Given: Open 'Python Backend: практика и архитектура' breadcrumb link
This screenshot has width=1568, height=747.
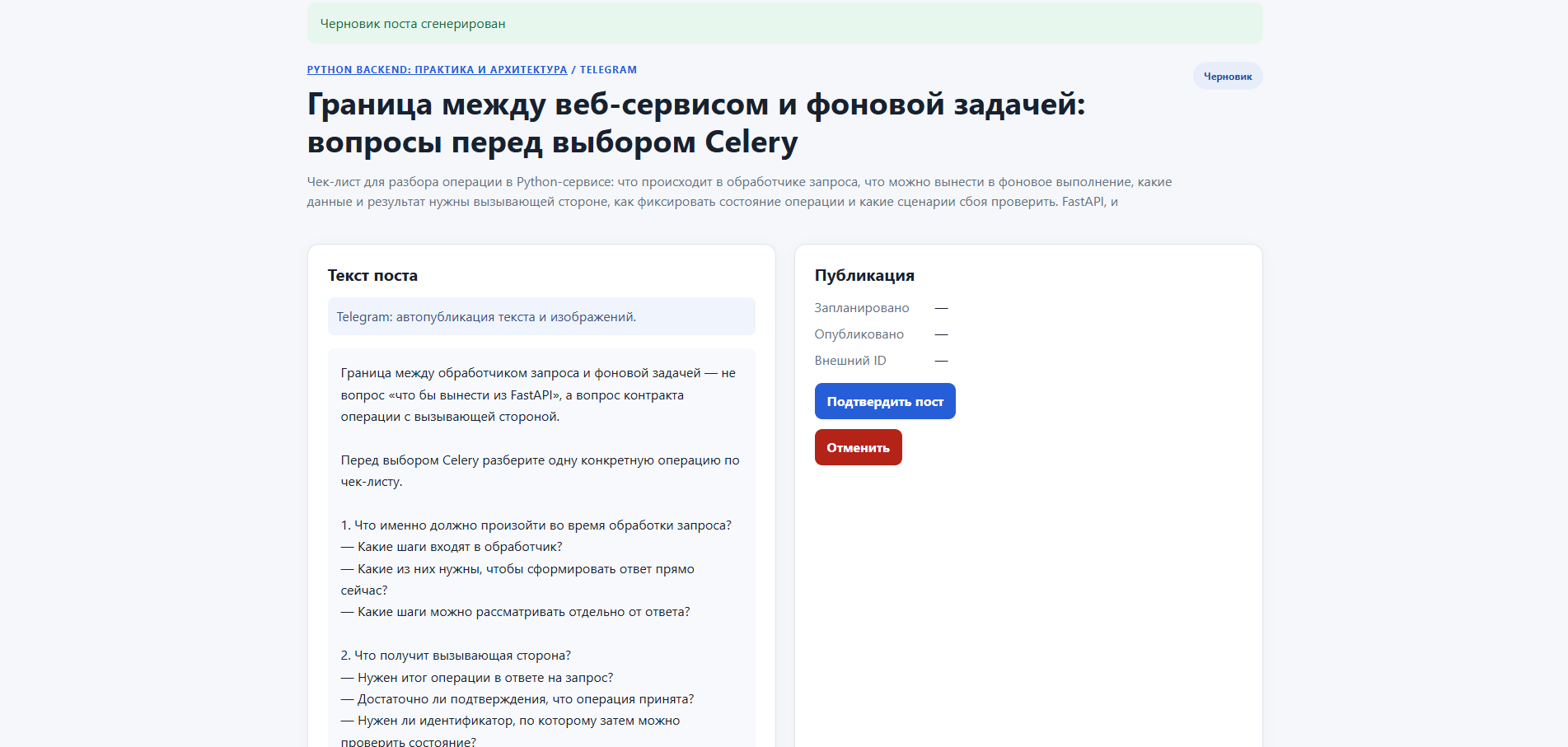Looking at the screenshot, I should point(437,70).
